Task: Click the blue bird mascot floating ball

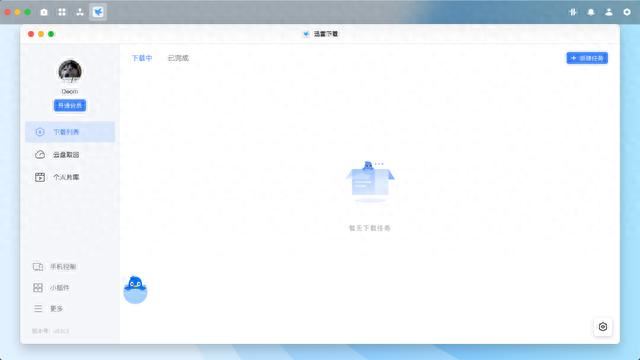Action: click(135, 290)
